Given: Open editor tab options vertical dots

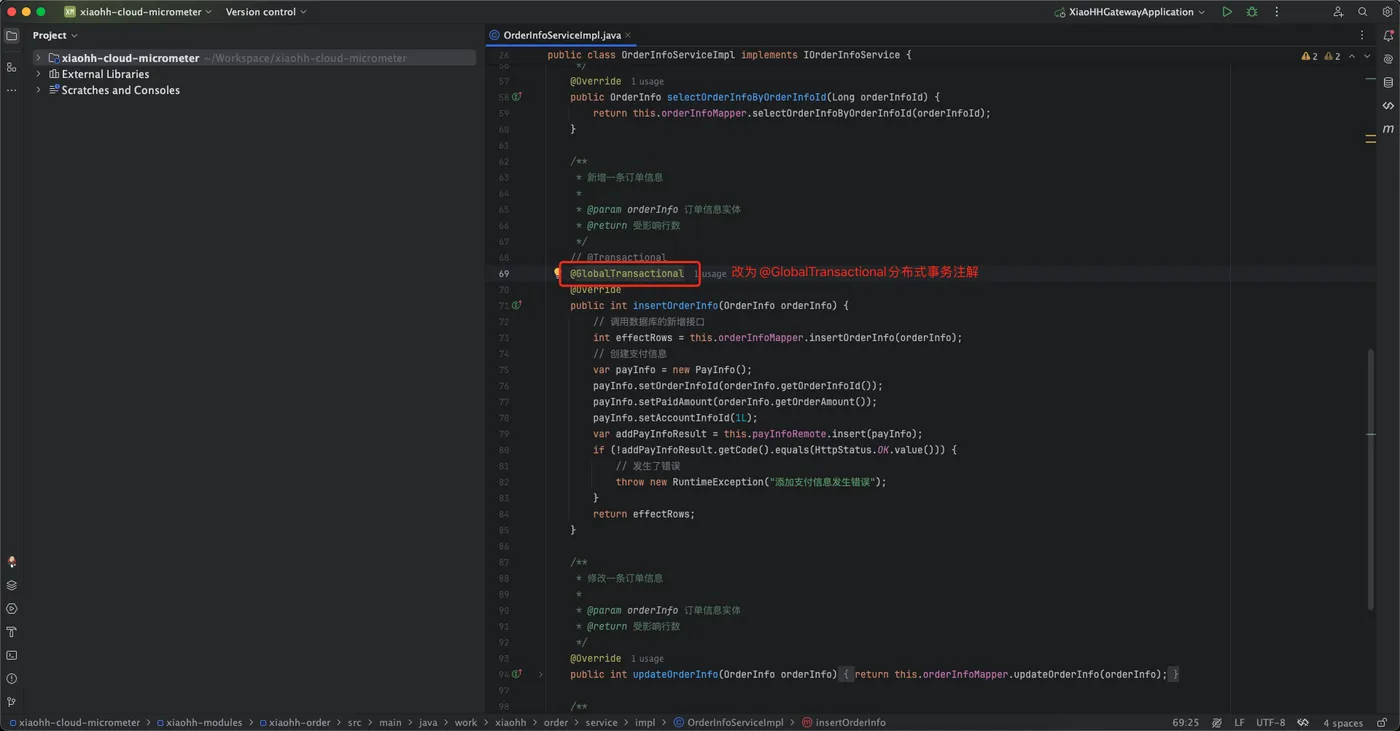Looking at the screenshot, I should tap(1361, 35).
